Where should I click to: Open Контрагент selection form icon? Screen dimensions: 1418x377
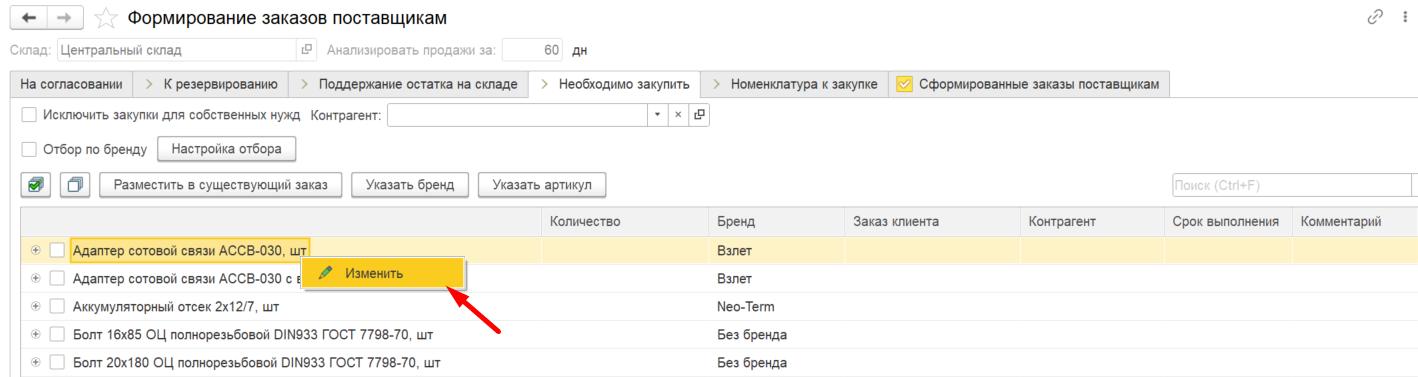coord(699,115)
